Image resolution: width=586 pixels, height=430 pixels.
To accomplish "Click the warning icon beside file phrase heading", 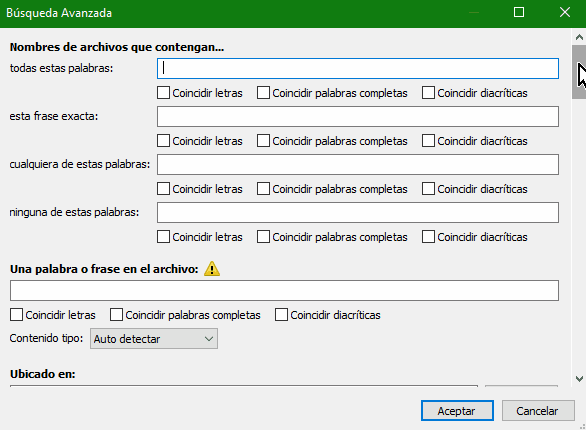I will [x=212, y=269].
